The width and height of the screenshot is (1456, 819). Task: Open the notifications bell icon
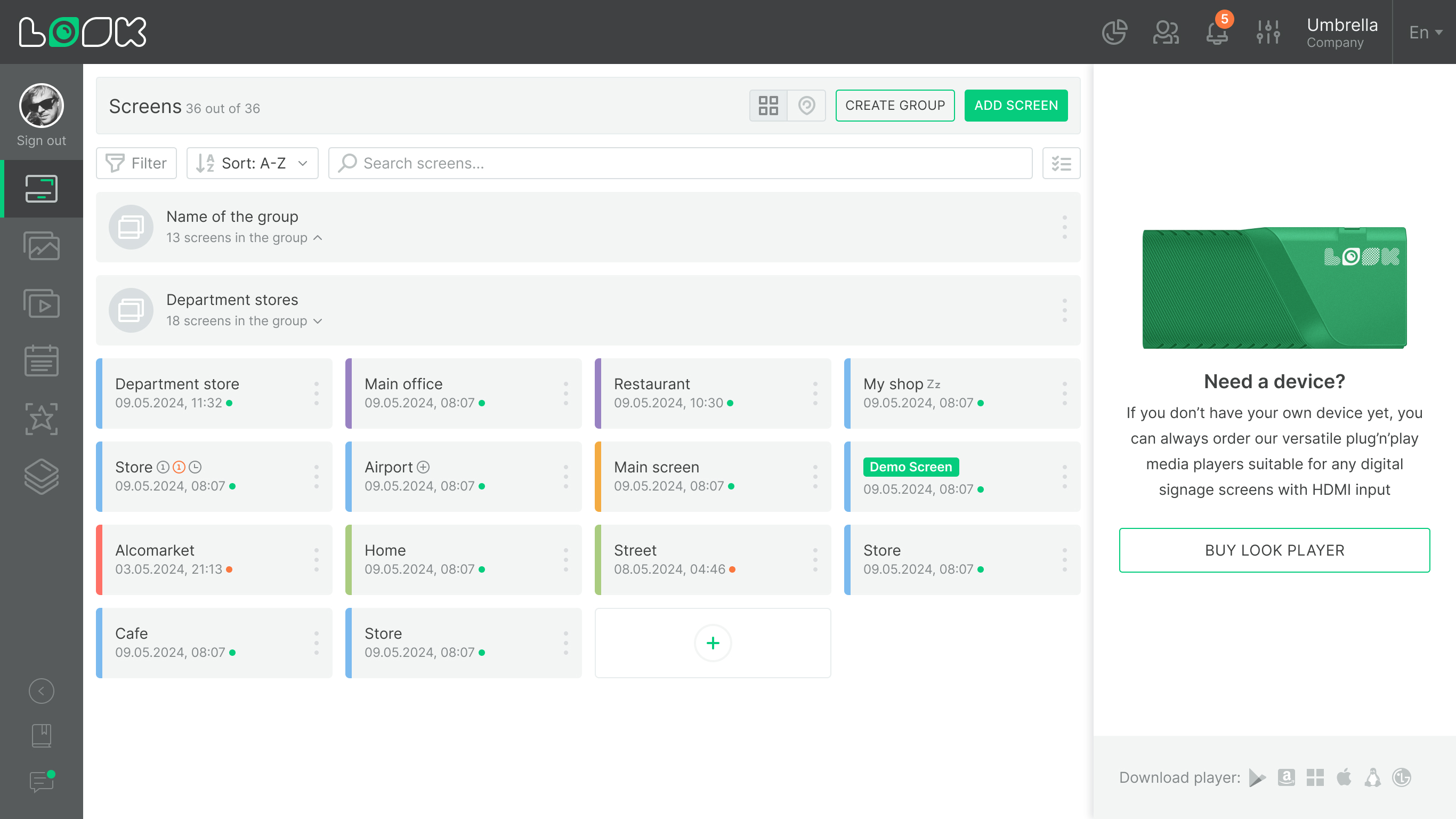pos(1216,32)
